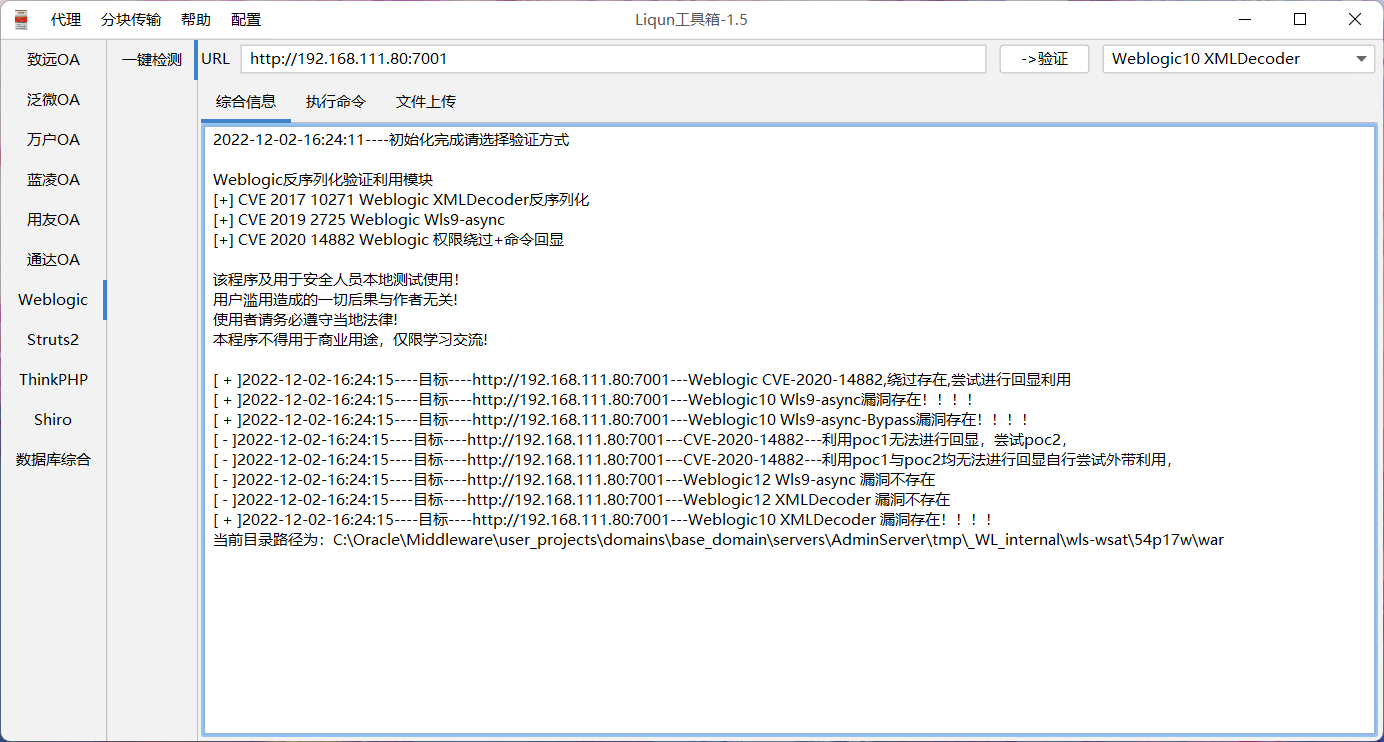Click the 初始化完成请选择验证方式 log line
The width and height of the screenshot is (1384, 742).
(391, 140)
